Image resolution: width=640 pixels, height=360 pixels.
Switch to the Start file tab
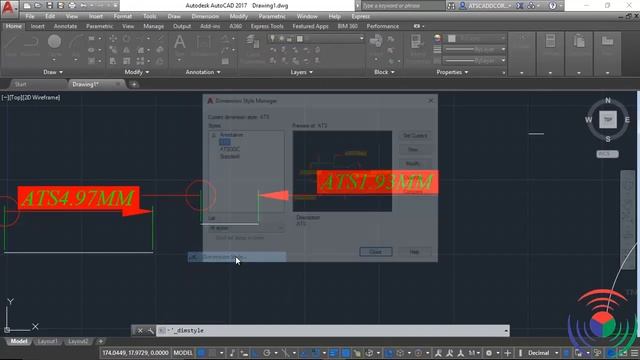click(20, 84)
